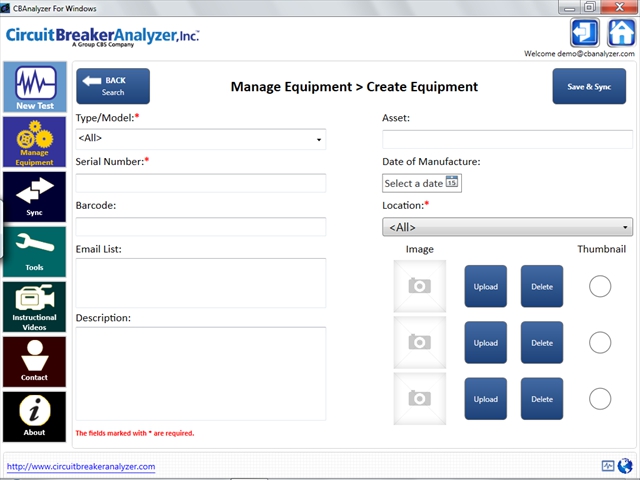Screen dimensions: 640x480
Task: Minimize the CBAnalyzer window
Action: (569, 7)
